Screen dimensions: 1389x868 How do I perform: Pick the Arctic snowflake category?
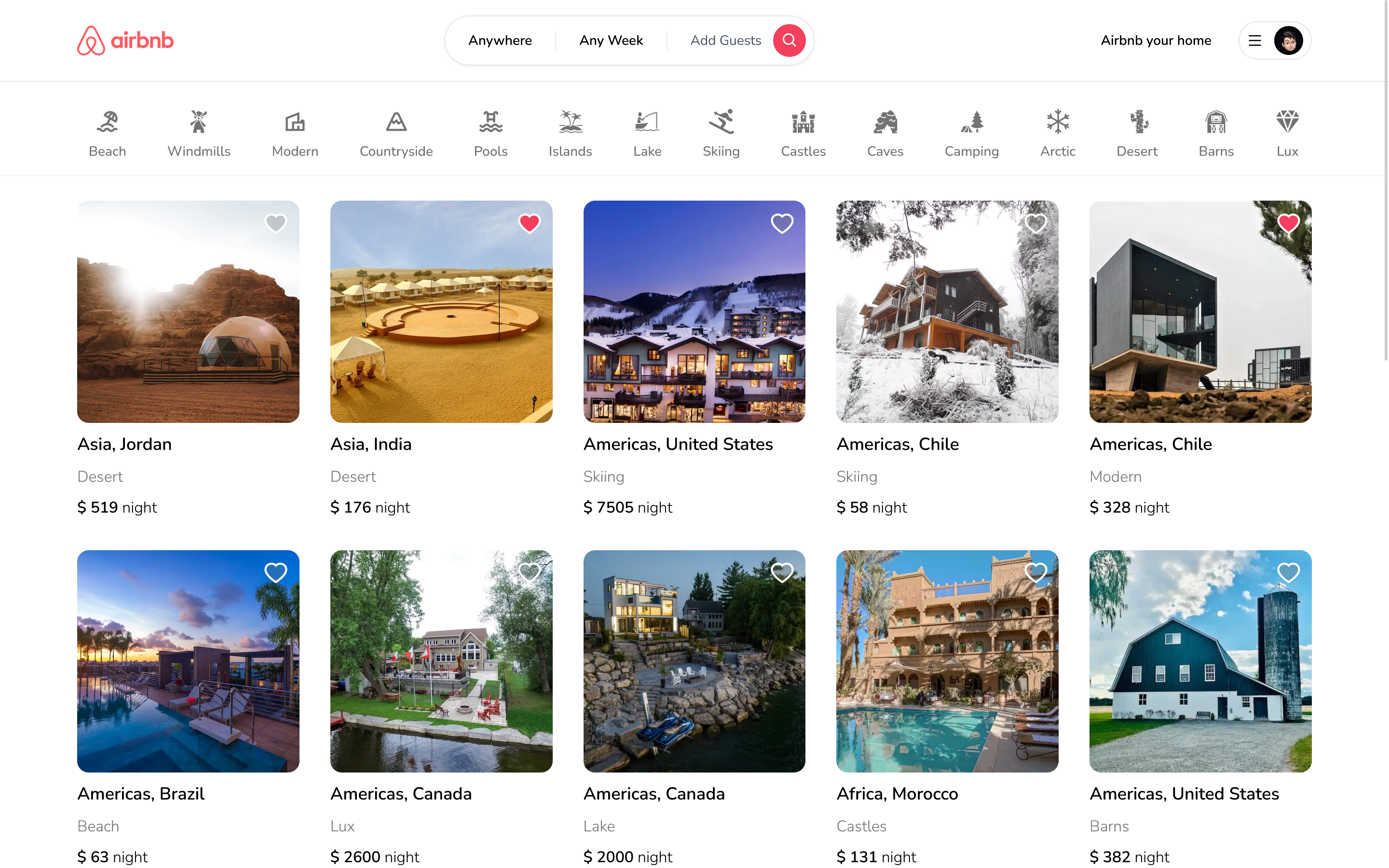click(1057, 122)
